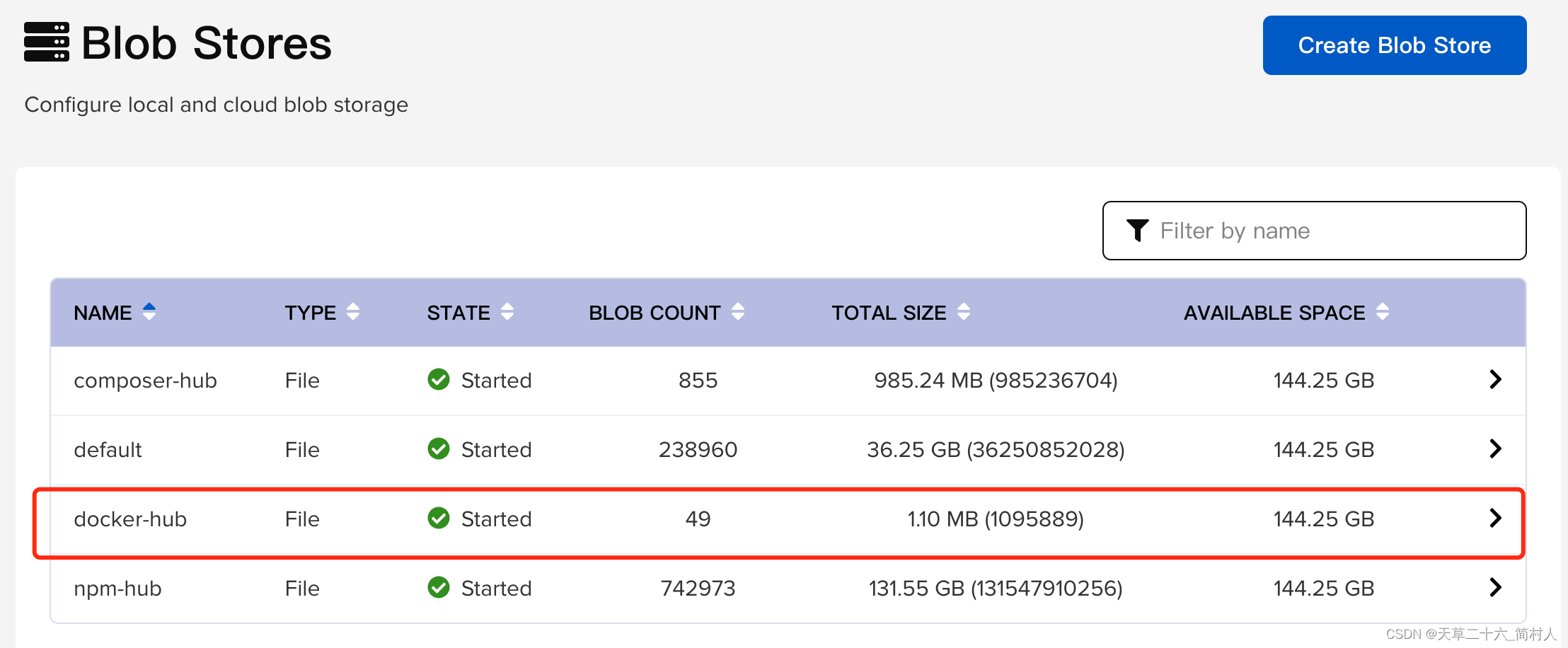This screenshot has height=648, width=1568.
Task: Click Configure local and cloud blob storage text
Action: coord(216,105)
